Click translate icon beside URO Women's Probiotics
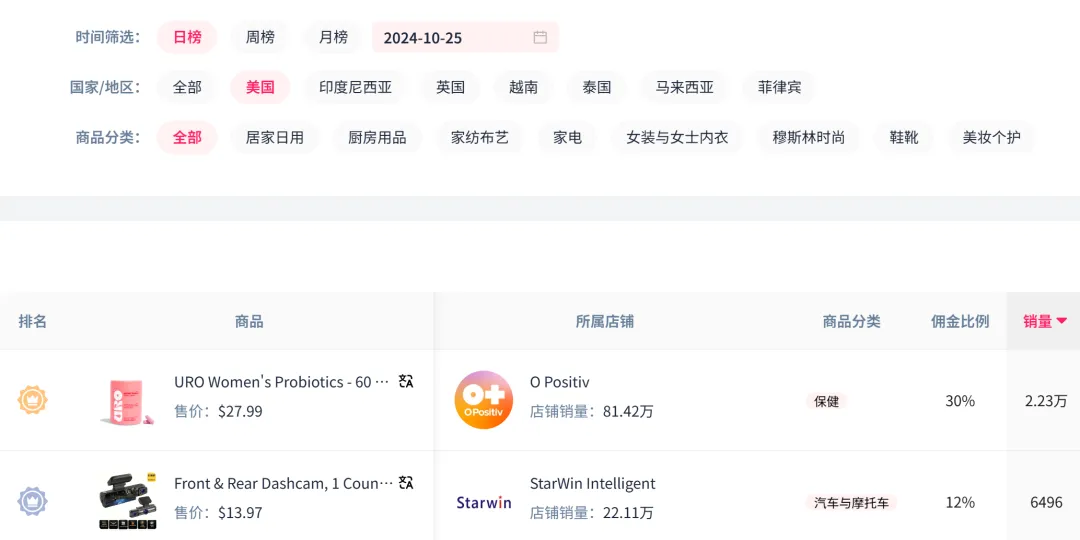 pyautogui.click(x=406, y=381)
